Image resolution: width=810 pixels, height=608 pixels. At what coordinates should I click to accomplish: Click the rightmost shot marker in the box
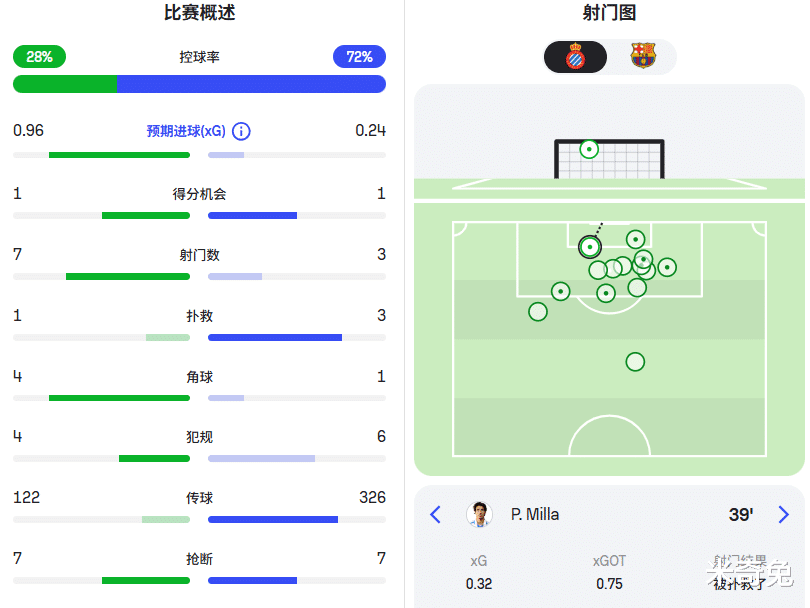tap(667, 267)
